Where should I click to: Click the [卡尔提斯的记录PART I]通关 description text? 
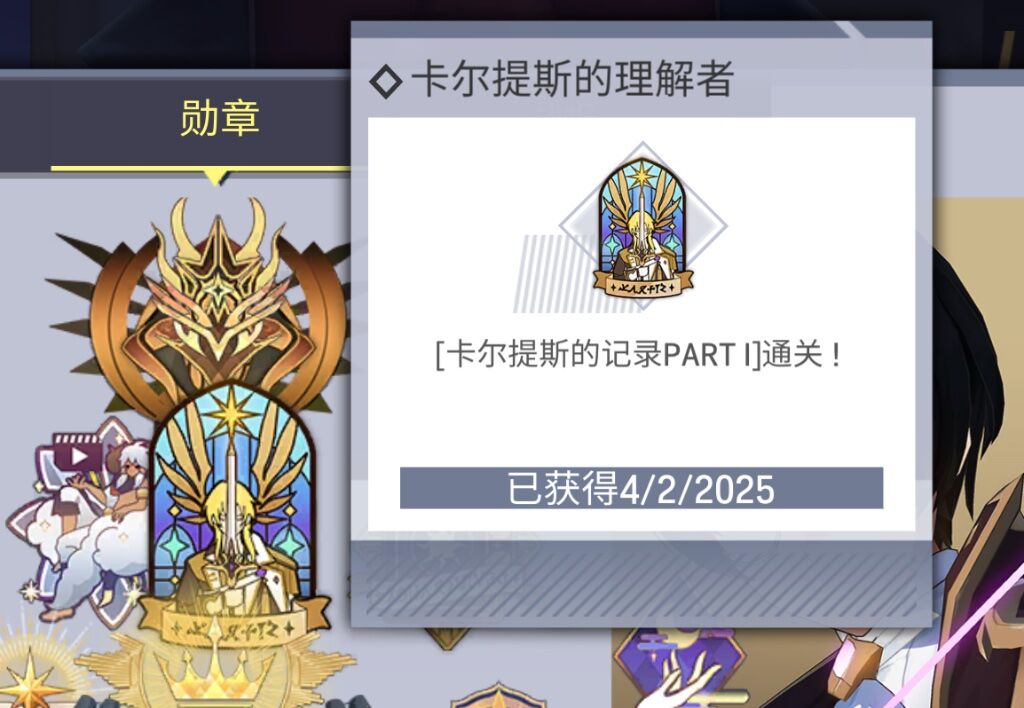[x=637, y=355]
